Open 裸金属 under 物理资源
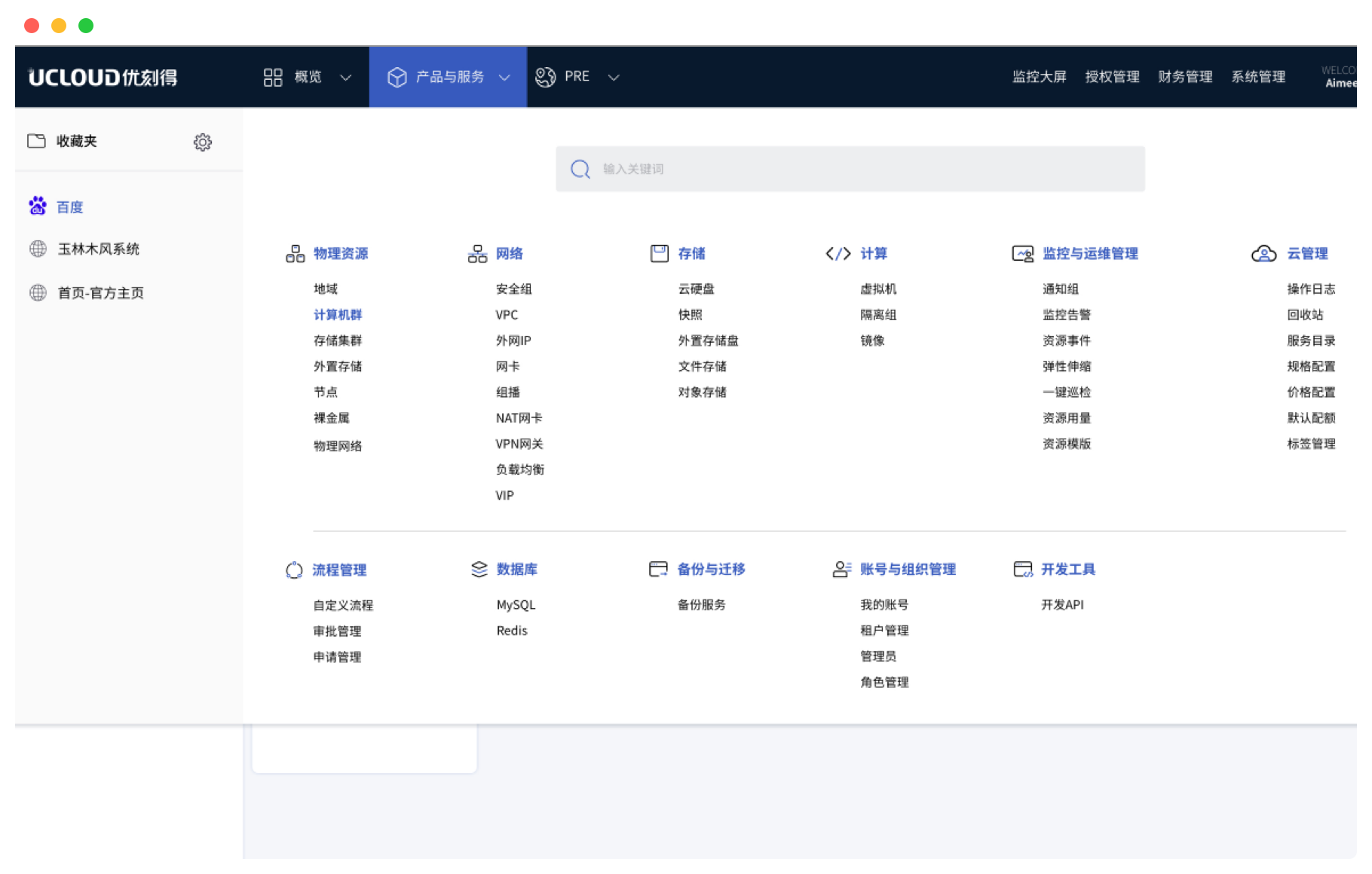The image size is (1372, 874). tap(332, 418)
